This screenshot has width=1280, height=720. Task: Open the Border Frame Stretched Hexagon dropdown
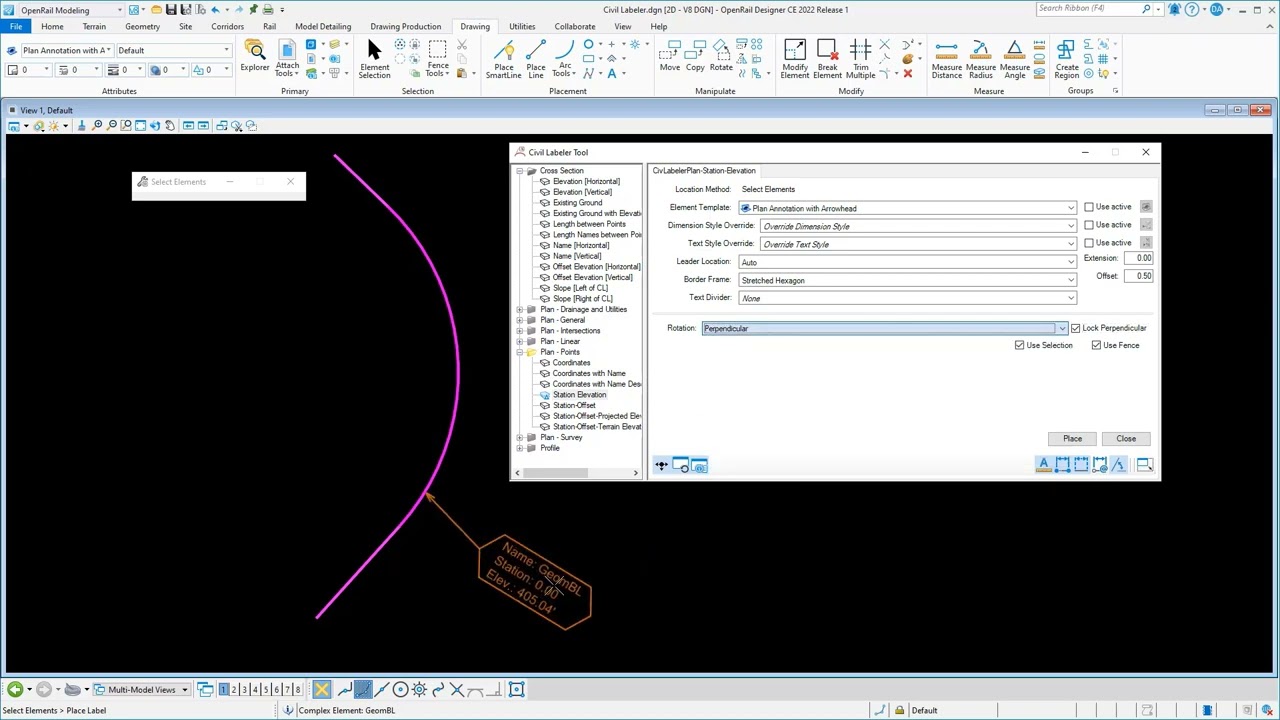click(x=907, y=280)
